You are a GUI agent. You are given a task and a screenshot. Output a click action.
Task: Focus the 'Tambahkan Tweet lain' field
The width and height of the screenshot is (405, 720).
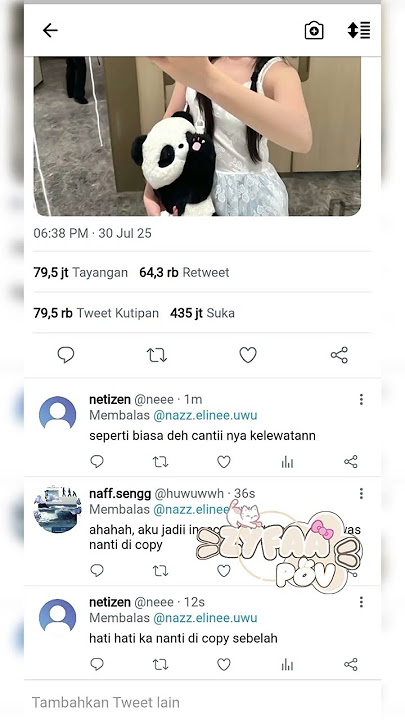[202, 703]
